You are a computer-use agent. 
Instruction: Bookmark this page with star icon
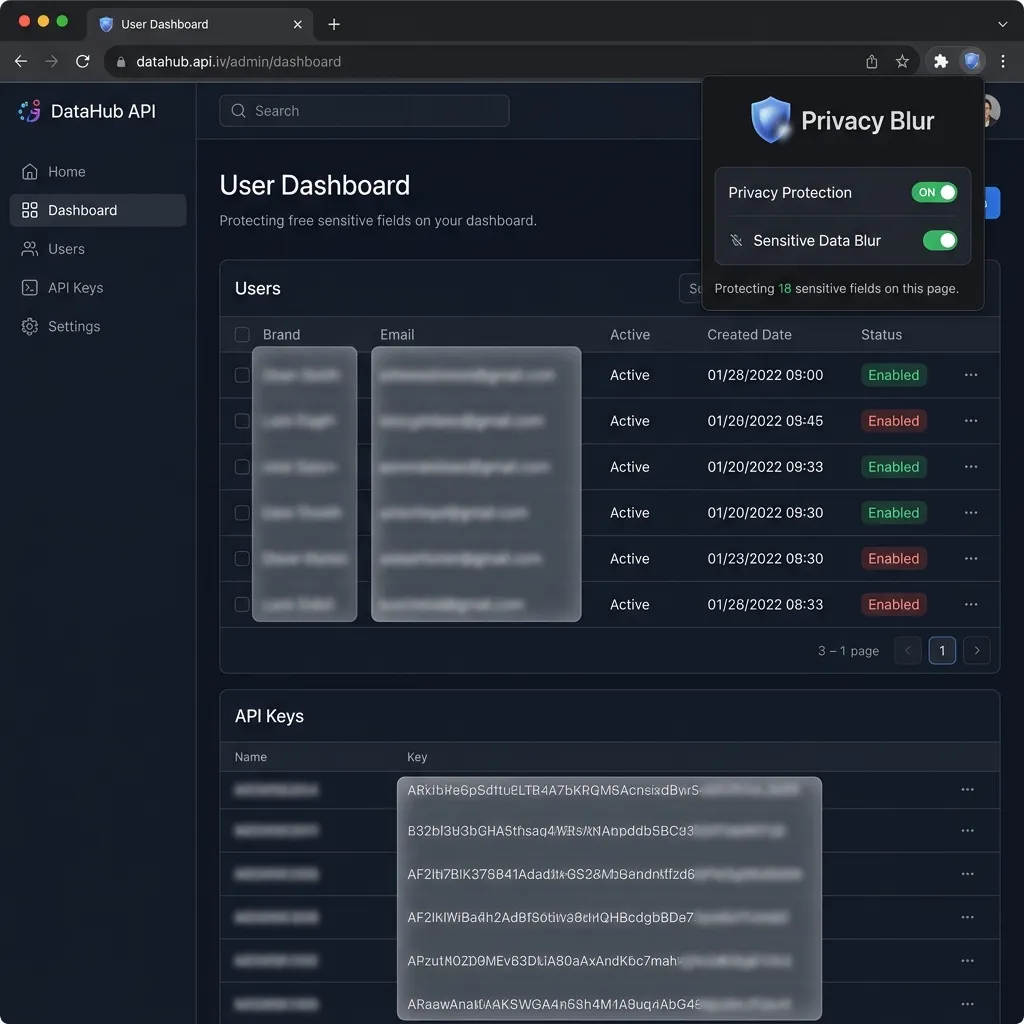coord(902,61)
